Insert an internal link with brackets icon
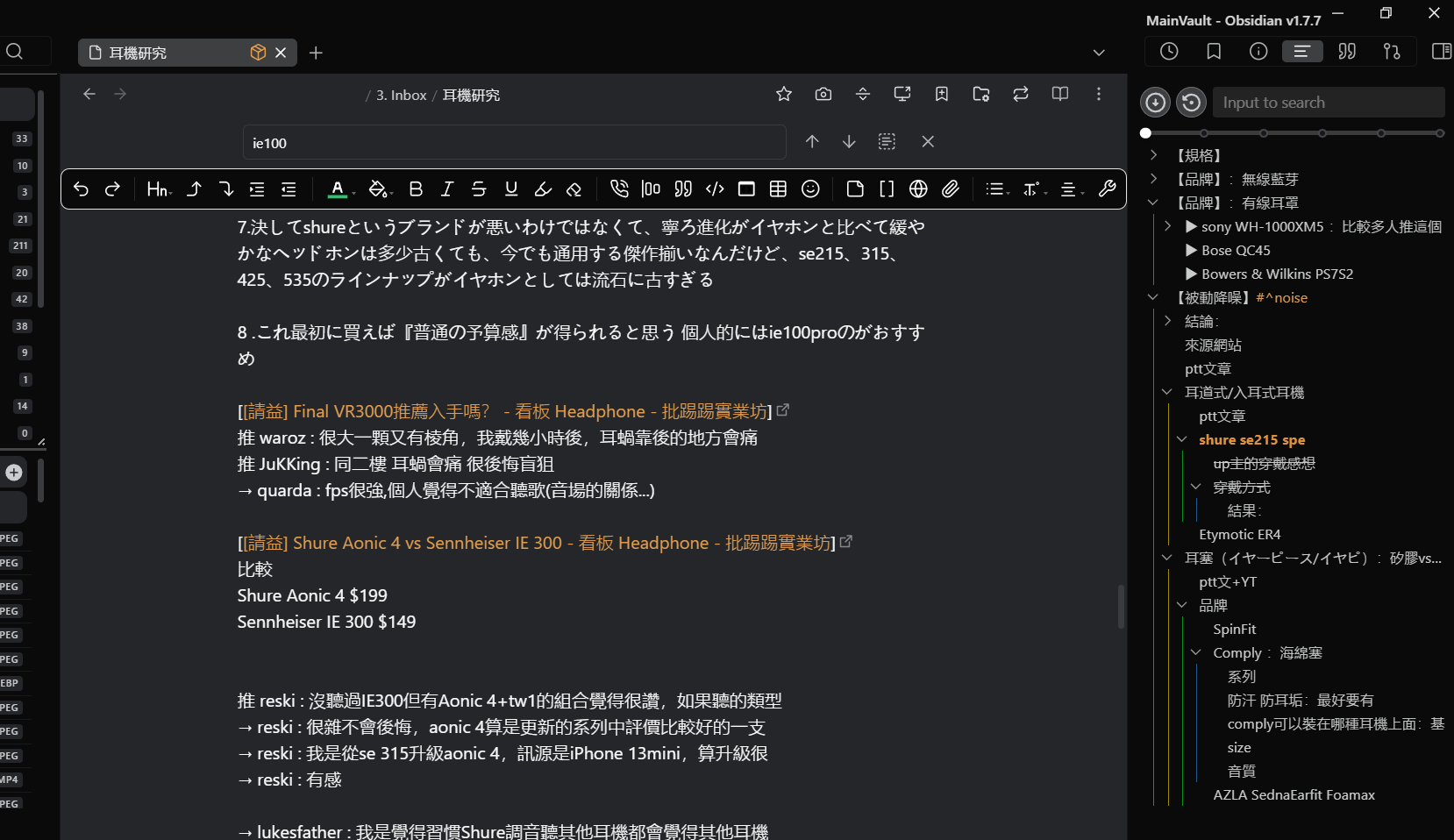 887,189
